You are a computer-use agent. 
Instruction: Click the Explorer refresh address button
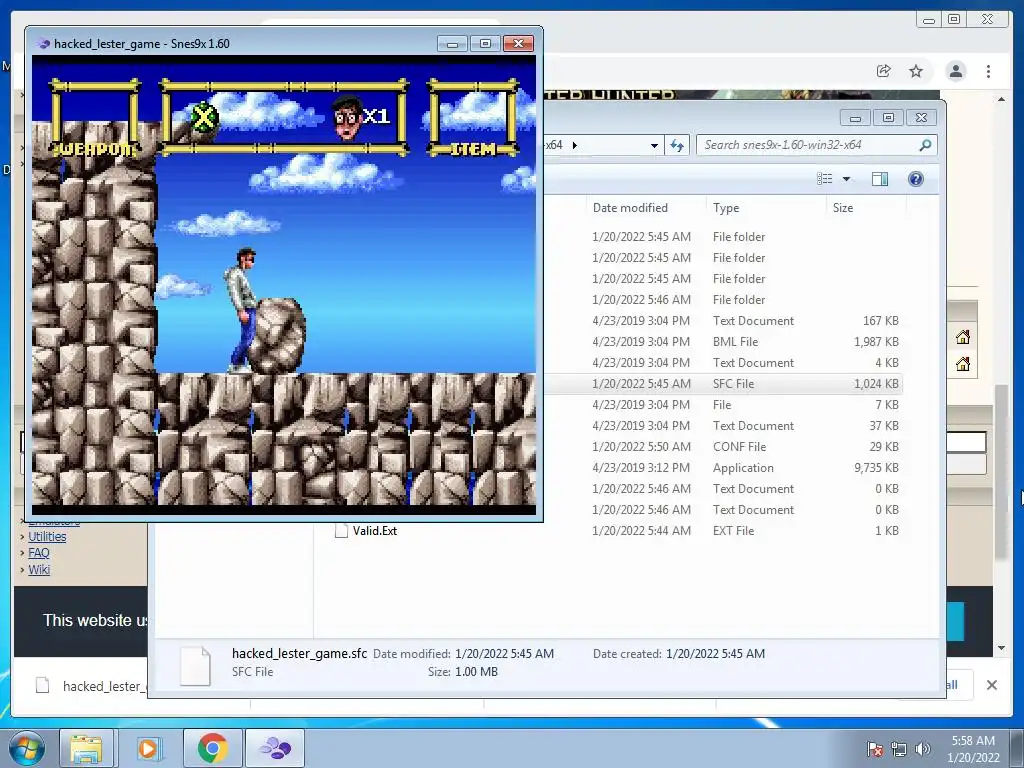pos(677,145)
